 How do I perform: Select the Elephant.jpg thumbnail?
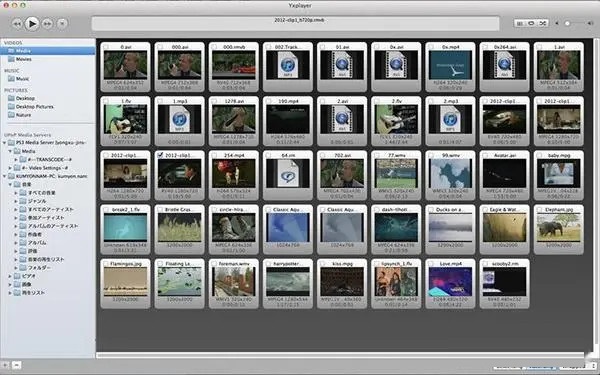pos(559,230)
